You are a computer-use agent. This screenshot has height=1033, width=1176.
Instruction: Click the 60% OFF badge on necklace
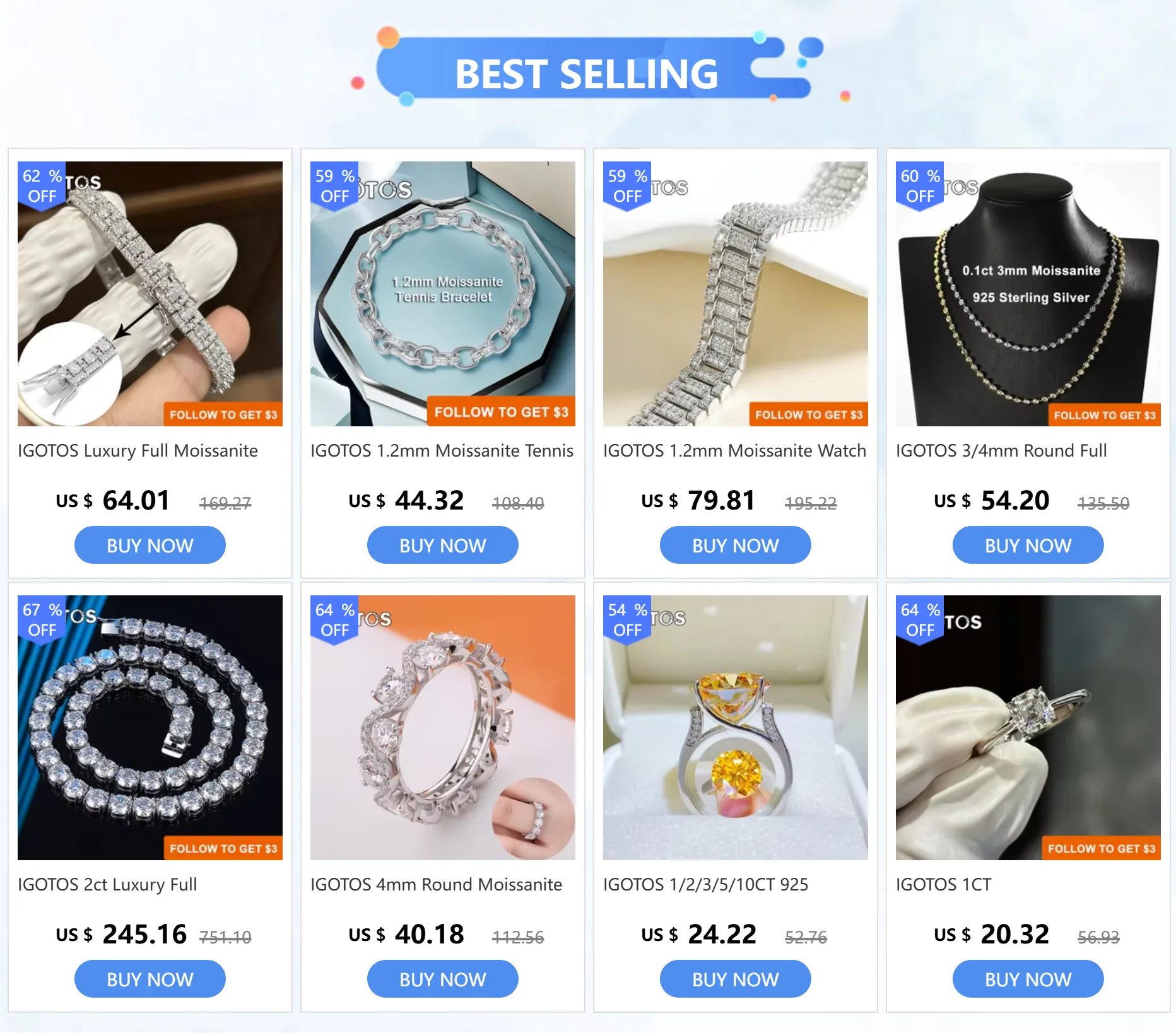tap(920, 185)
